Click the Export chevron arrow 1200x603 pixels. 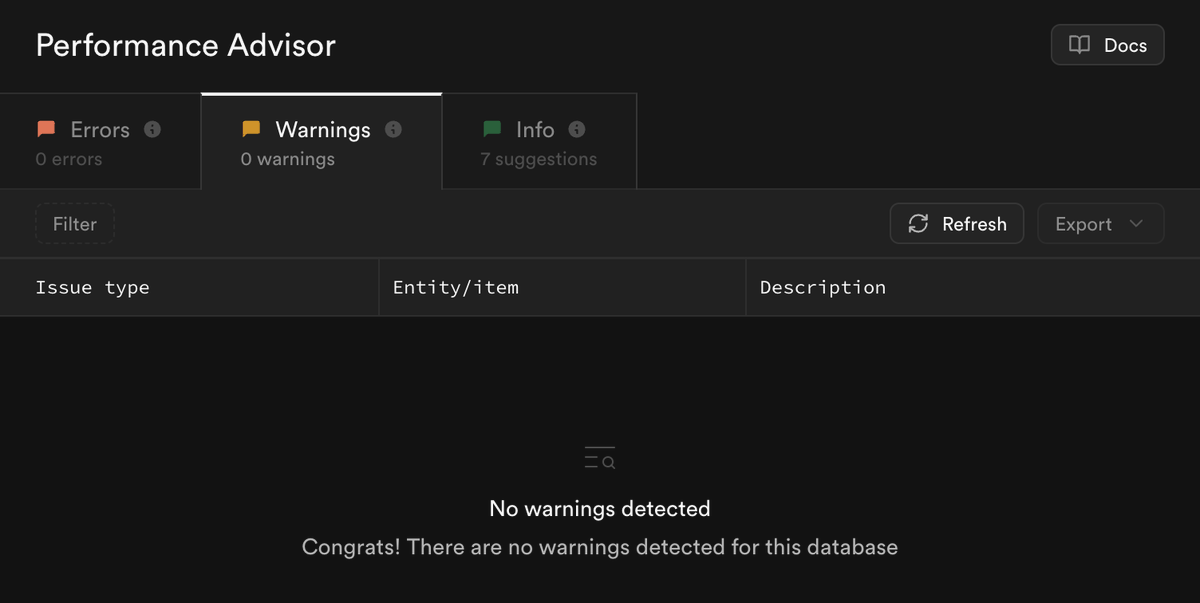pos(1136,224)
